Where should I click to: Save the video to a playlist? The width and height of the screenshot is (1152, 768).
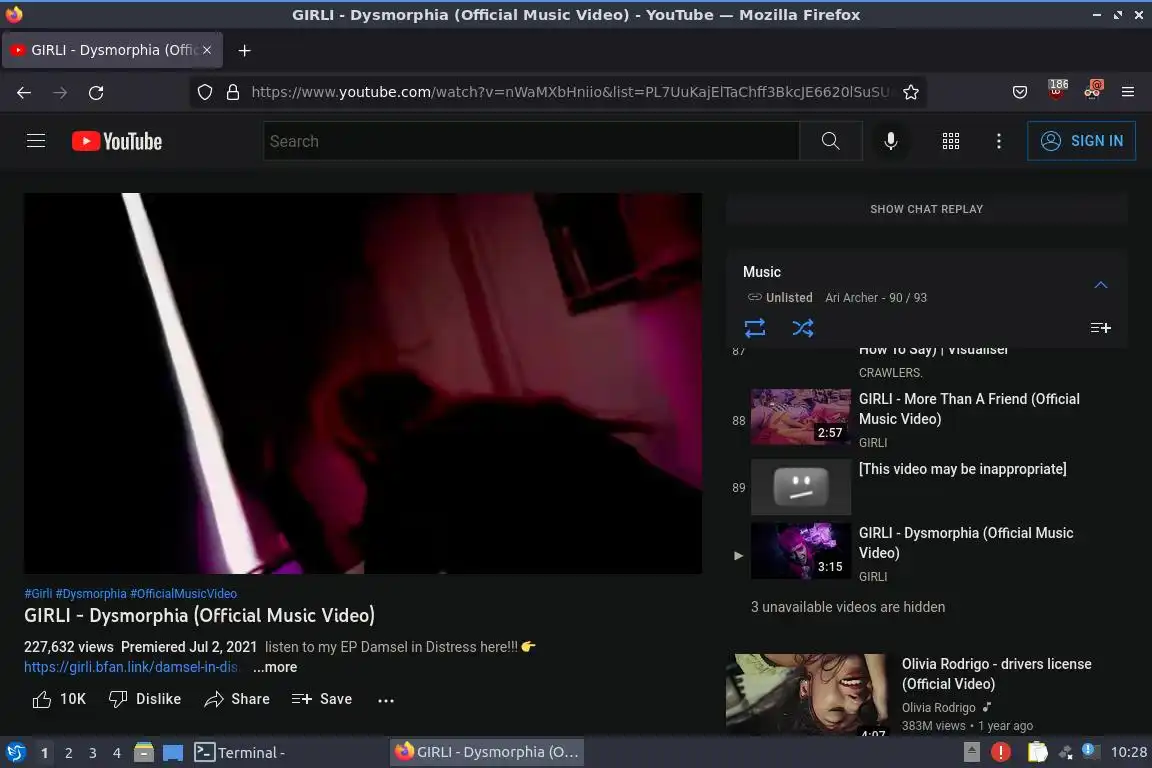point(322,699)
